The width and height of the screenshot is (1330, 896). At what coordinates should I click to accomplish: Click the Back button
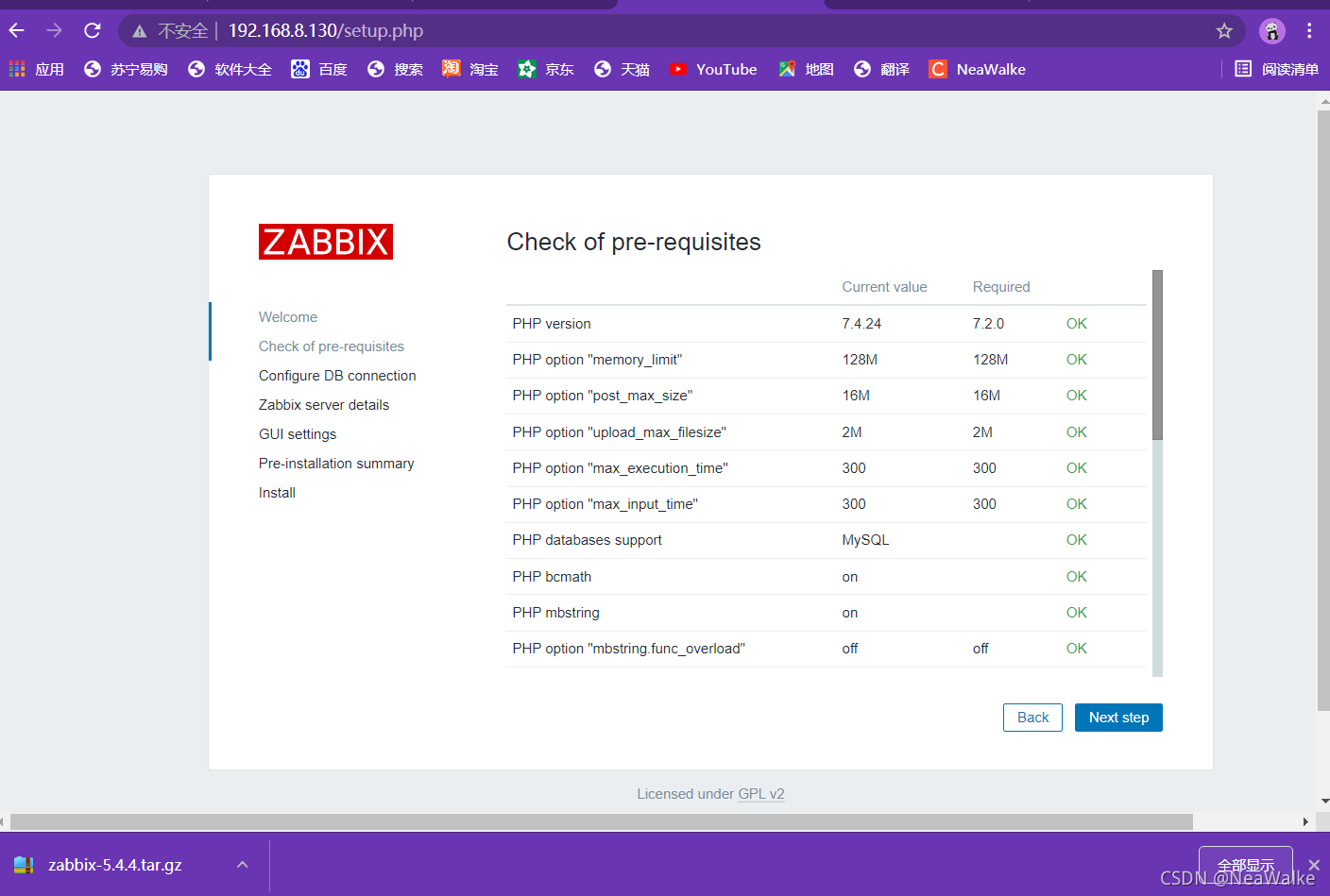point(1032,718)
